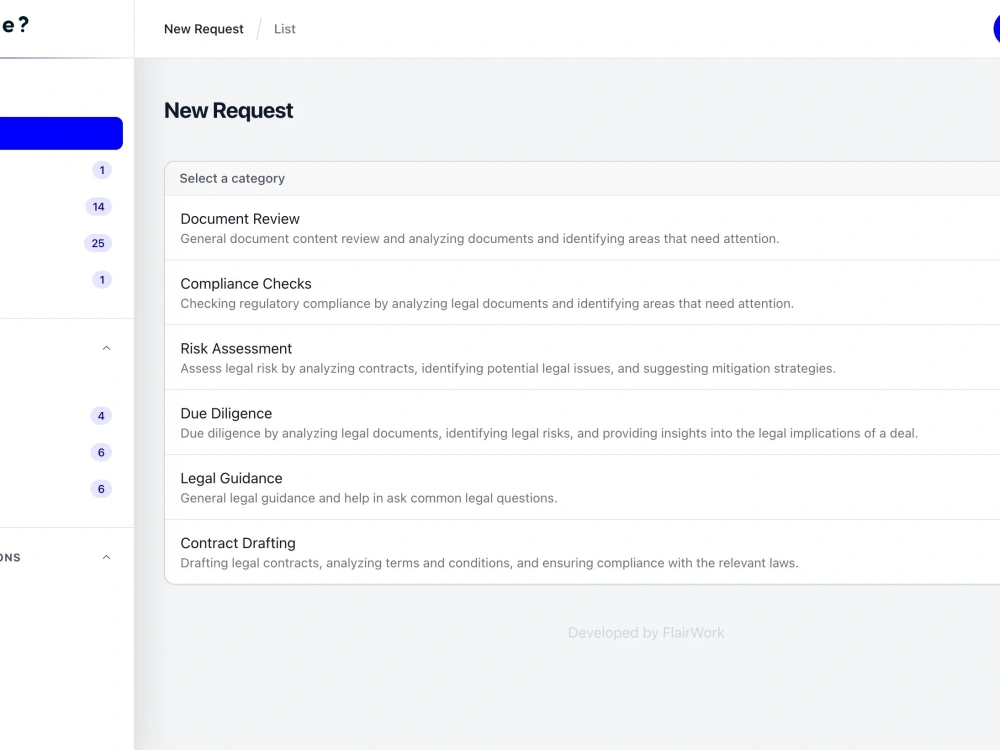The height and width of the screenshot is (750, 1000).
Task: Click the lower sidebar badge showing 6
Action: click(x=101, y=489)
